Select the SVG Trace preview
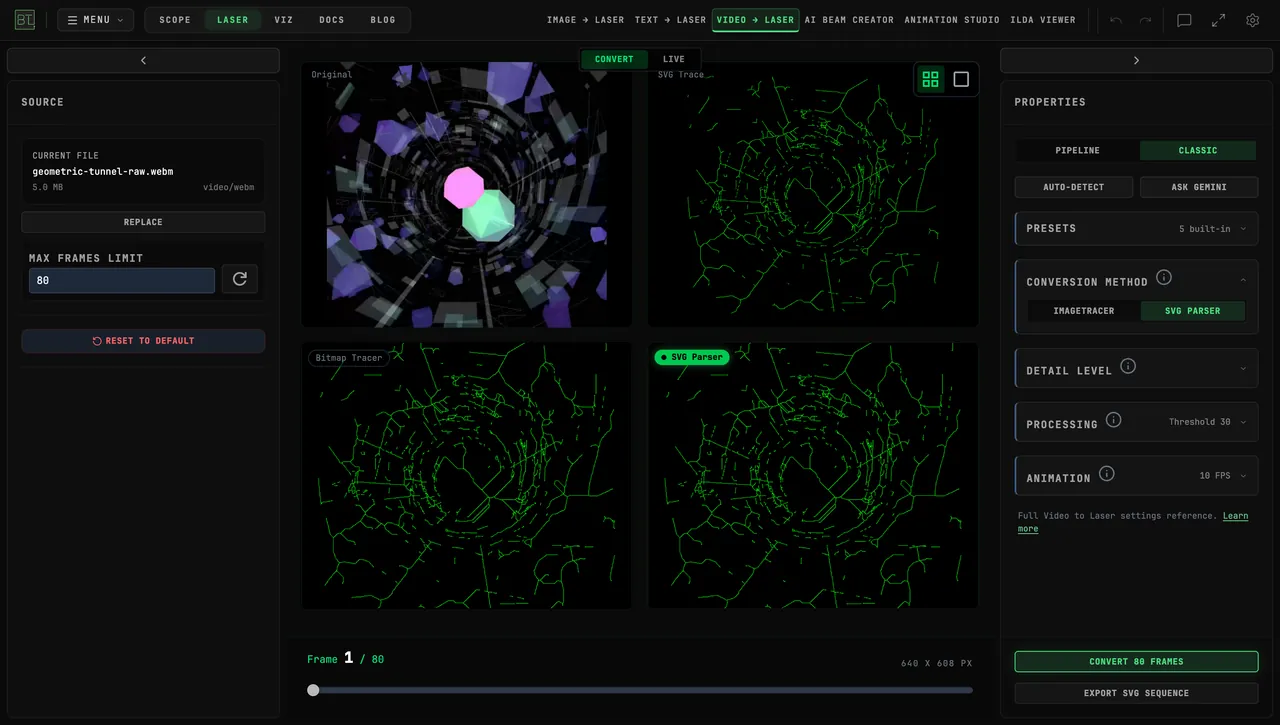The image size is (1280, 725). 813,195
